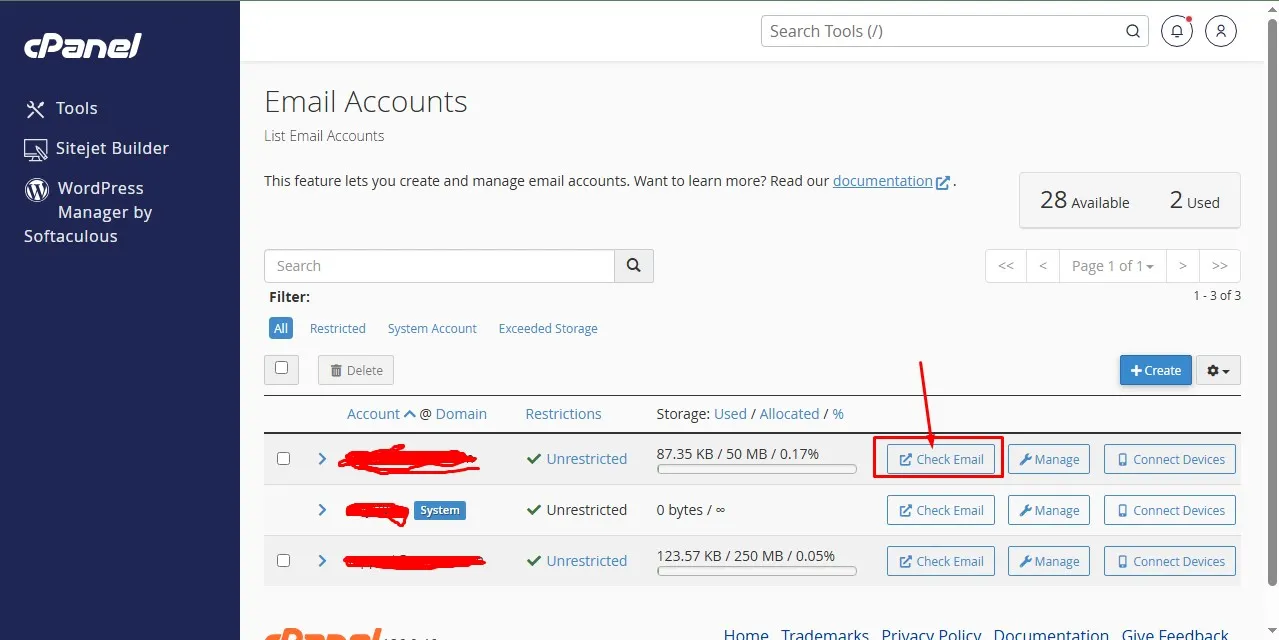Image resolution: width=1279 pixels, height=640 pixels.
Task: Switch to the Restricted filter tab
Action: pos(337,328)
